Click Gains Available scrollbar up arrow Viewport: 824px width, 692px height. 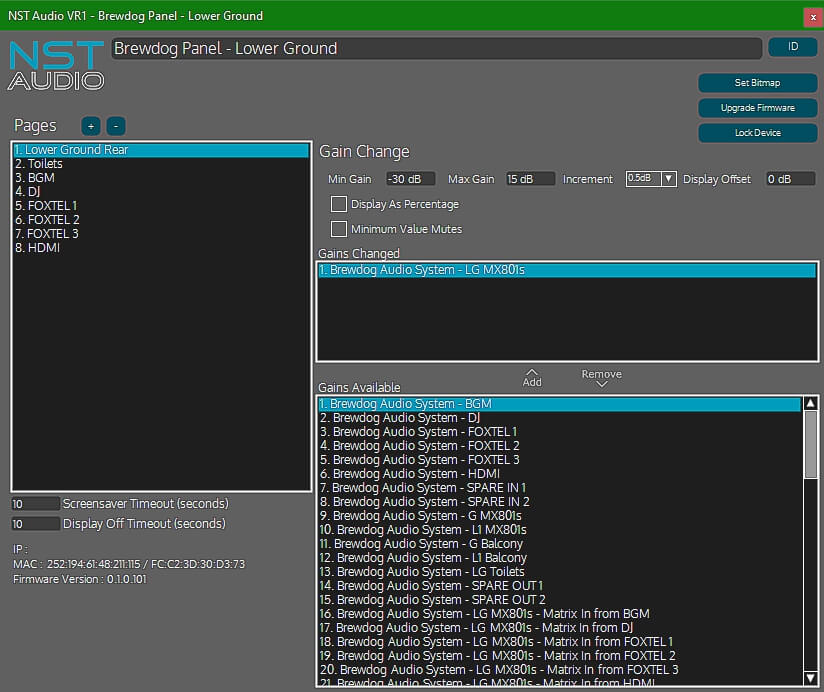coord(810,404)
